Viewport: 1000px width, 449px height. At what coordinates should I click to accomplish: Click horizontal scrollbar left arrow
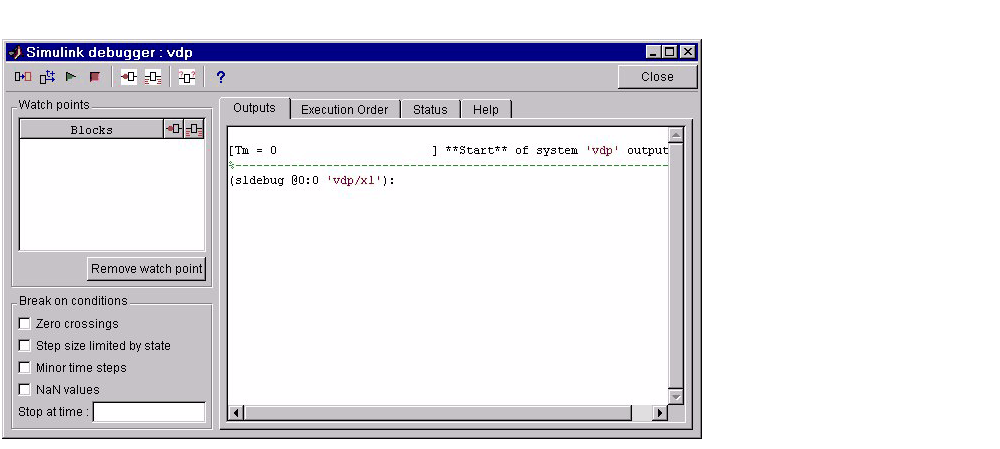[x=236, y=413]
